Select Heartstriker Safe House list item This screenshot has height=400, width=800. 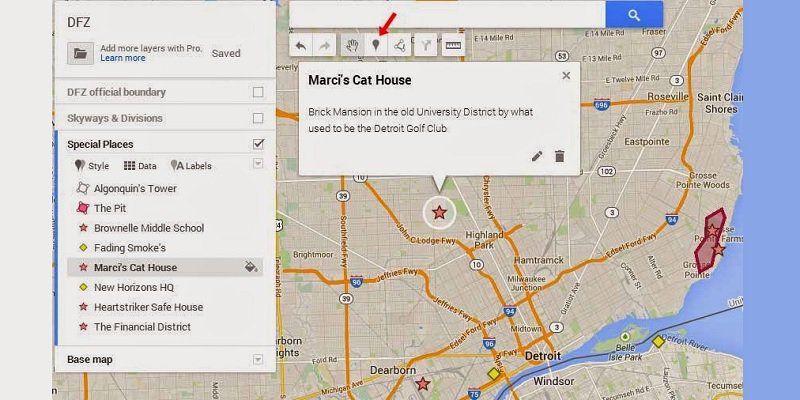pos(148,307)
